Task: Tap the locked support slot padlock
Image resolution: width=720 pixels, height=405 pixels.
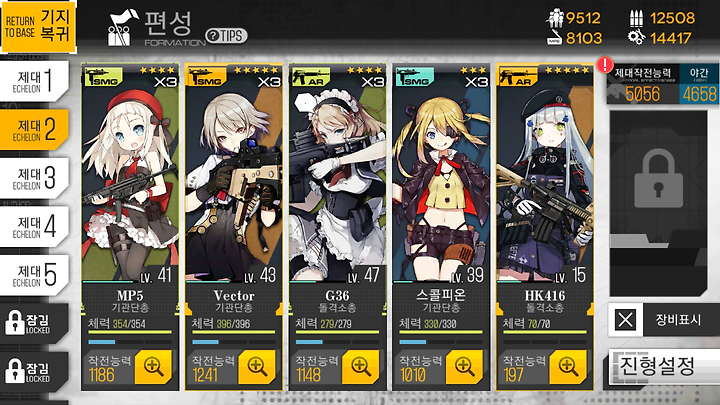Action: (658, 179)
